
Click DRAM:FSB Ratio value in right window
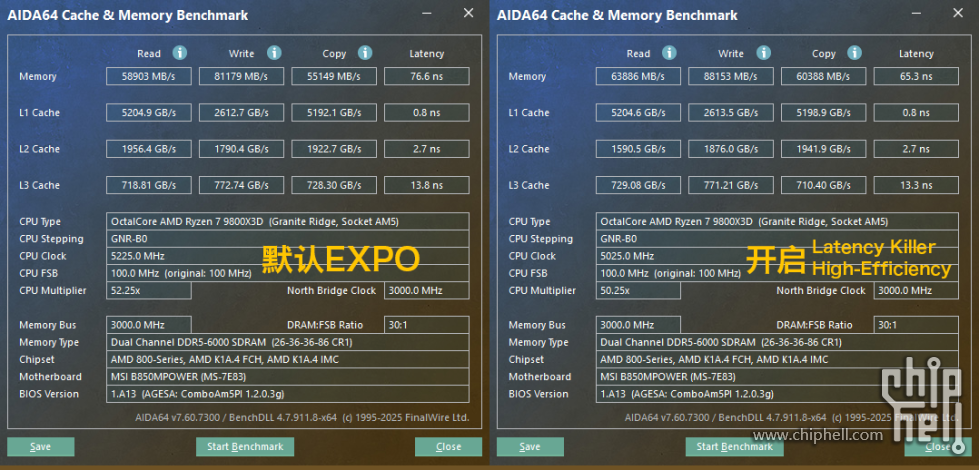[916, 325]
